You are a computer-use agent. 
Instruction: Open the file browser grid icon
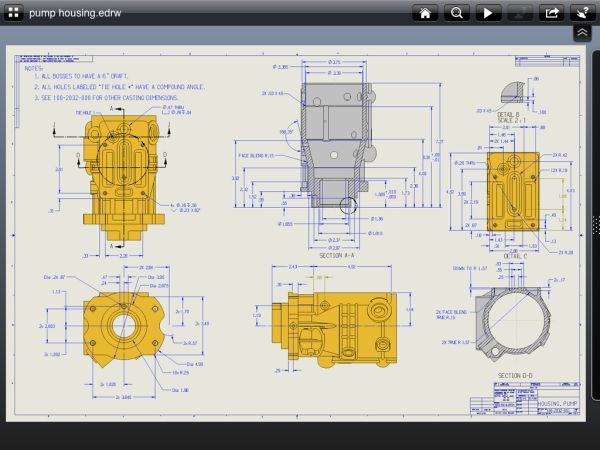point(13,13)
